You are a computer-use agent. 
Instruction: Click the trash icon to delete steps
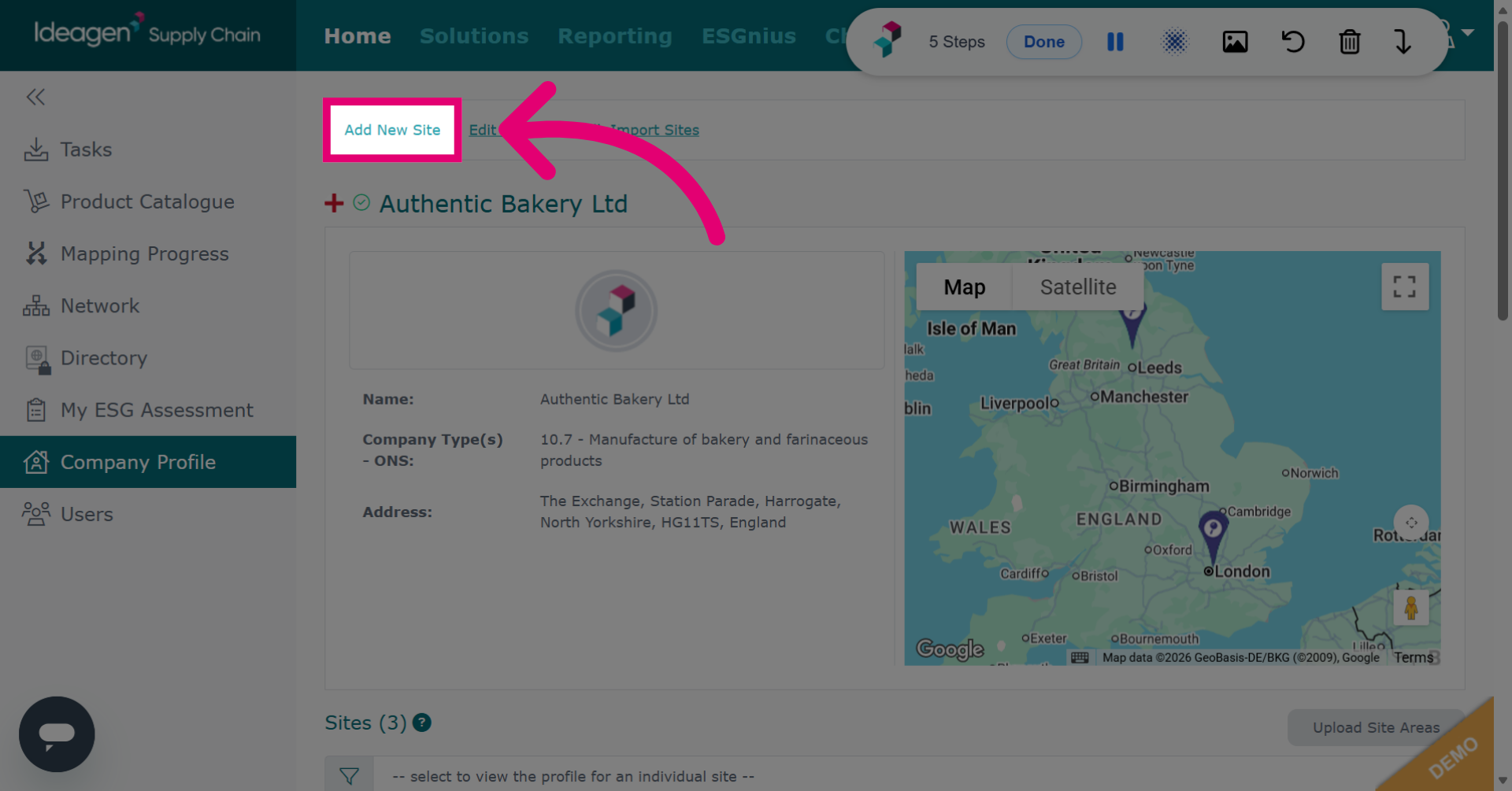[1349, 42]
